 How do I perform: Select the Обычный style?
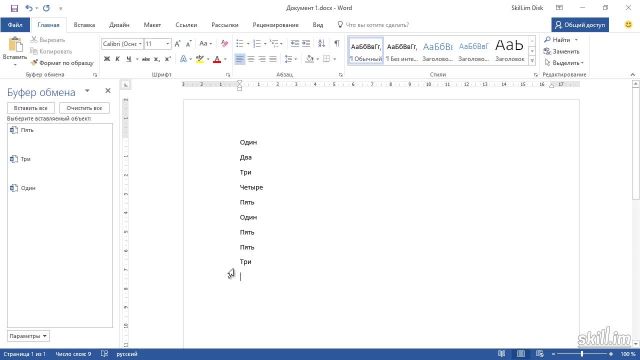coord(366,51)
